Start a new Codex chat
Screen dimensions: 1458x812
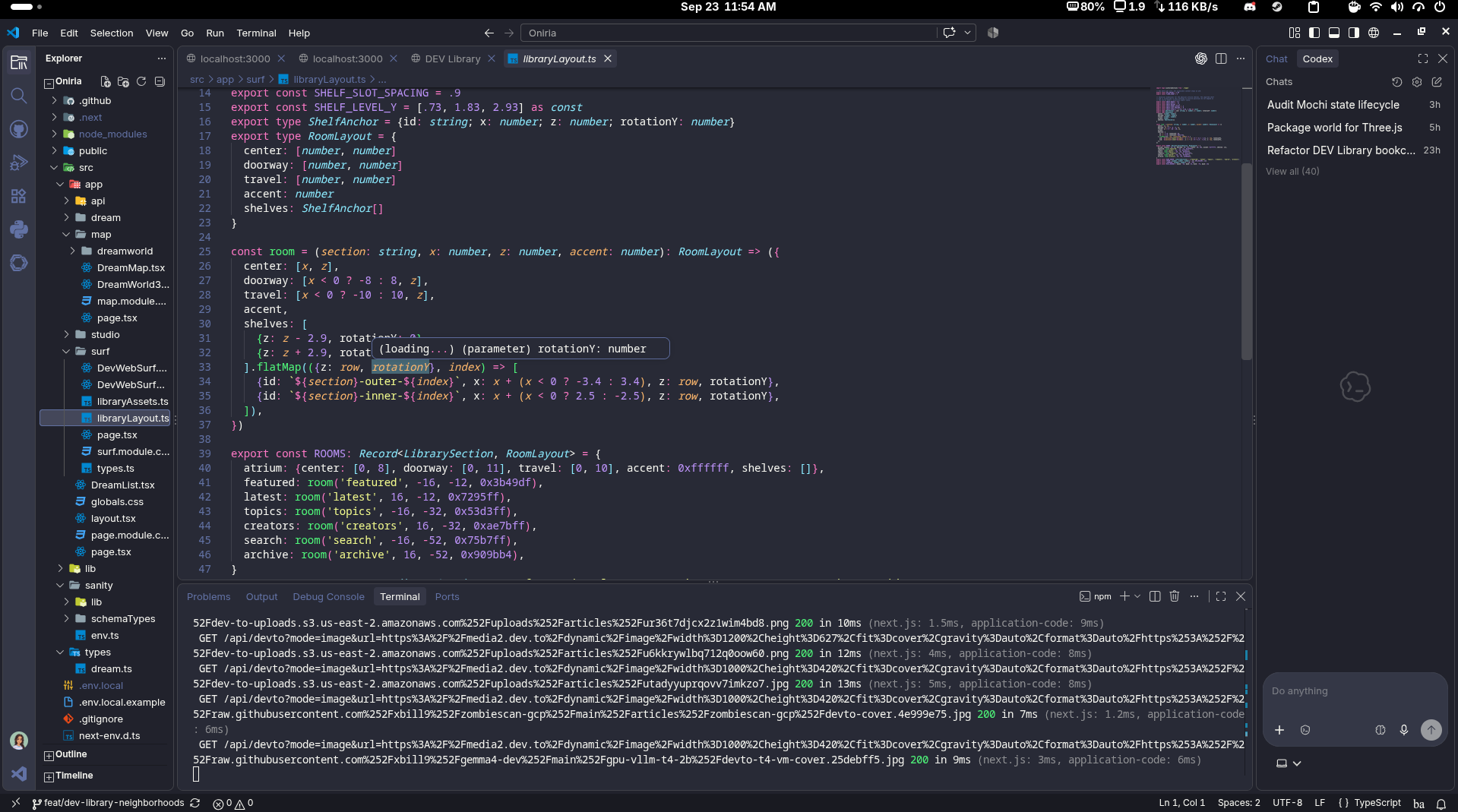(x=1437, y=82)
